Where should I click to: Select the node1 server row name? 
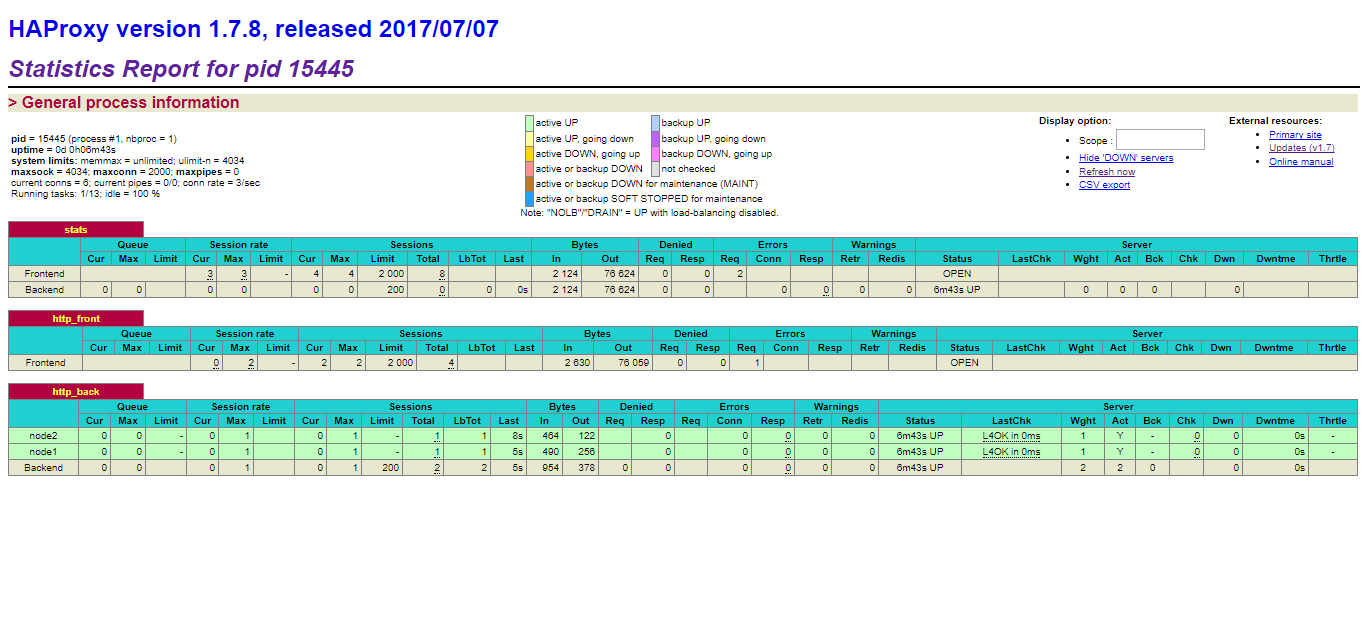click(x=44, y=452)
